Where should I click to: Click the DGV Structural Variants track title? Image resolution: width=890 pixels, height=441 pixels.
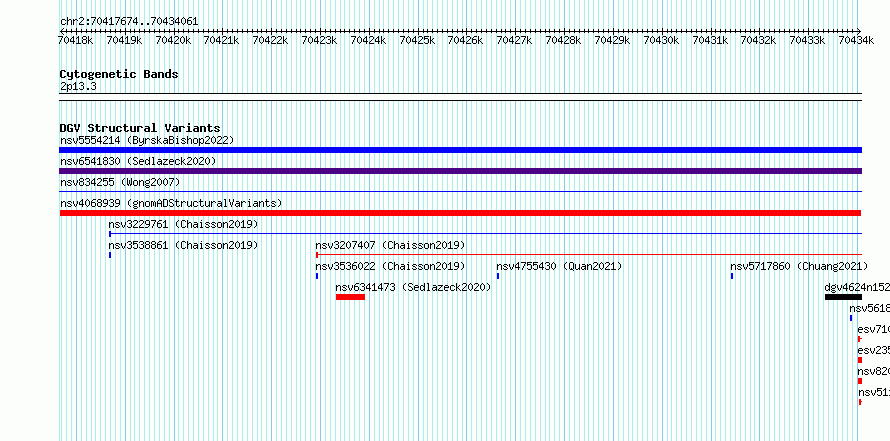[x=140, y=128]
